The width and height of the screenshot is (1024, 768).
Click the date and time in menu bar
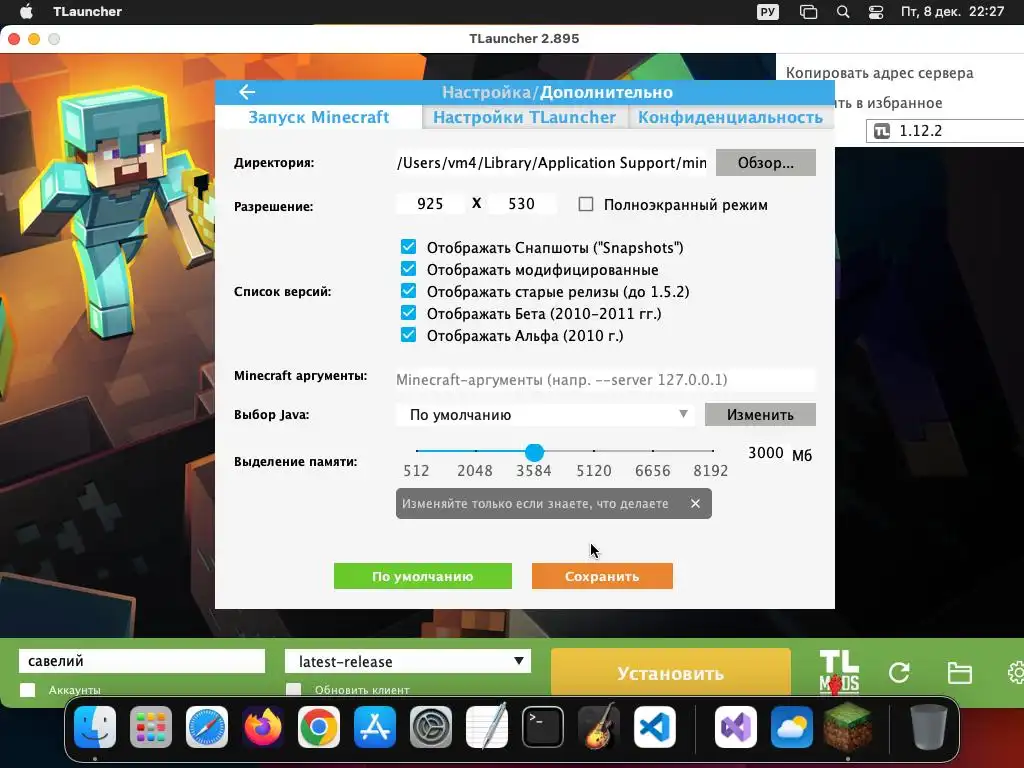click(952, 12)
